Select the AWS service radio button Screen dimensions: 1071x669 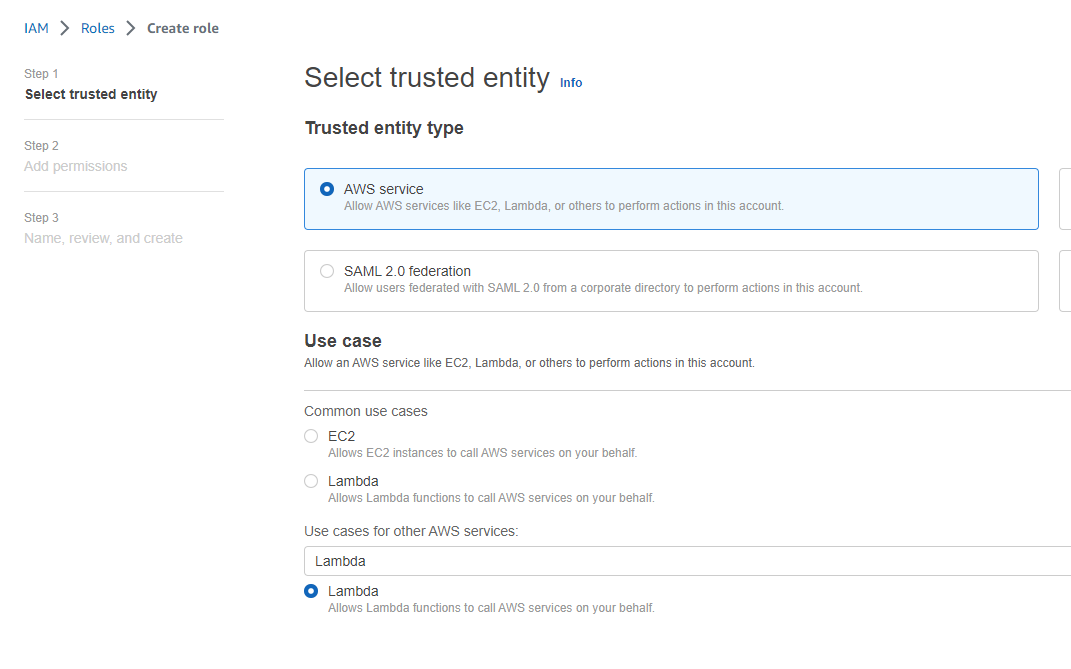(x=327, y=189)
